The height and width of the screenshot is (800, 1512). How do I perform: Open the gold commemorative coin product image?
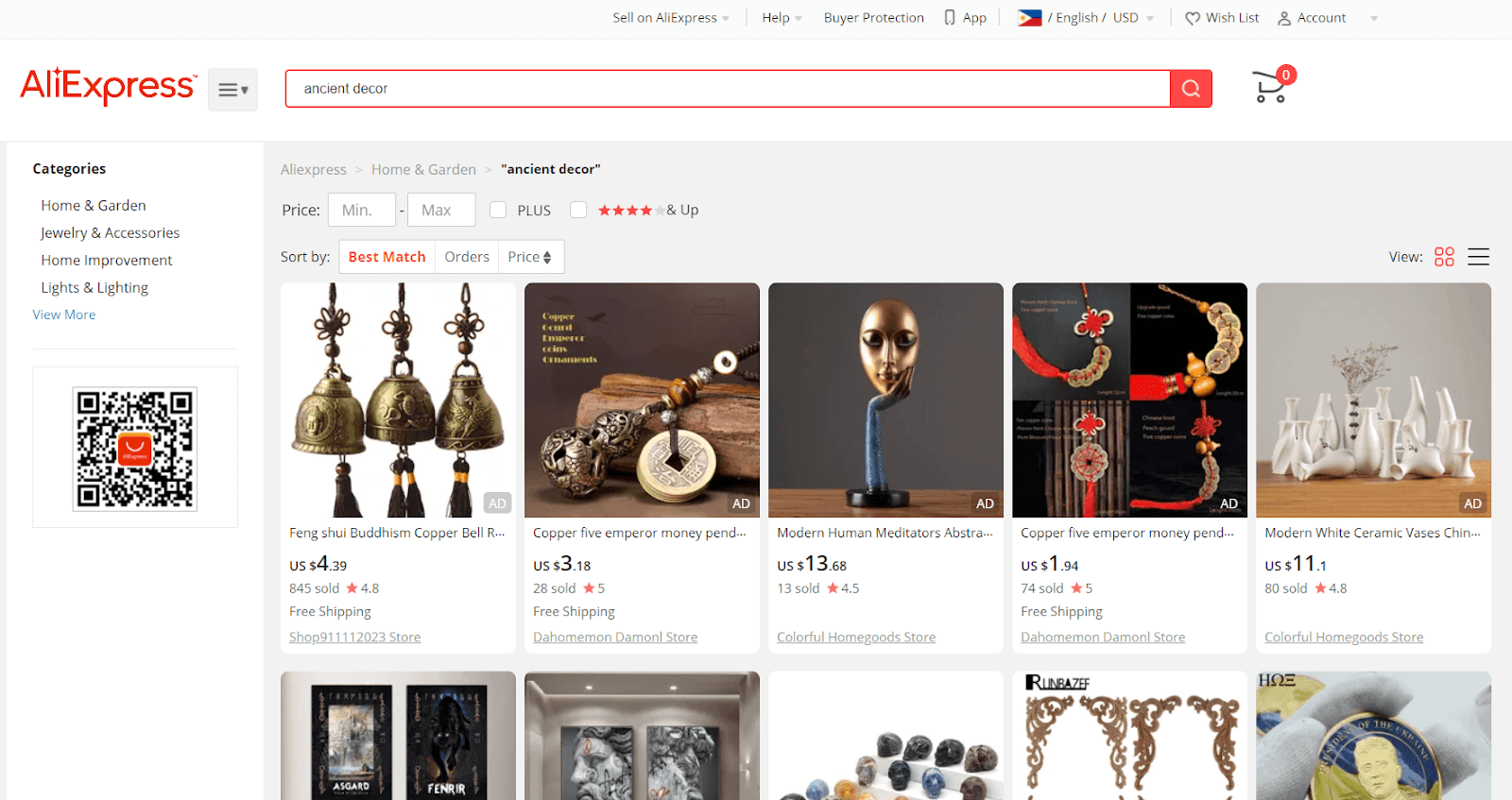(x=1373, y=736)
